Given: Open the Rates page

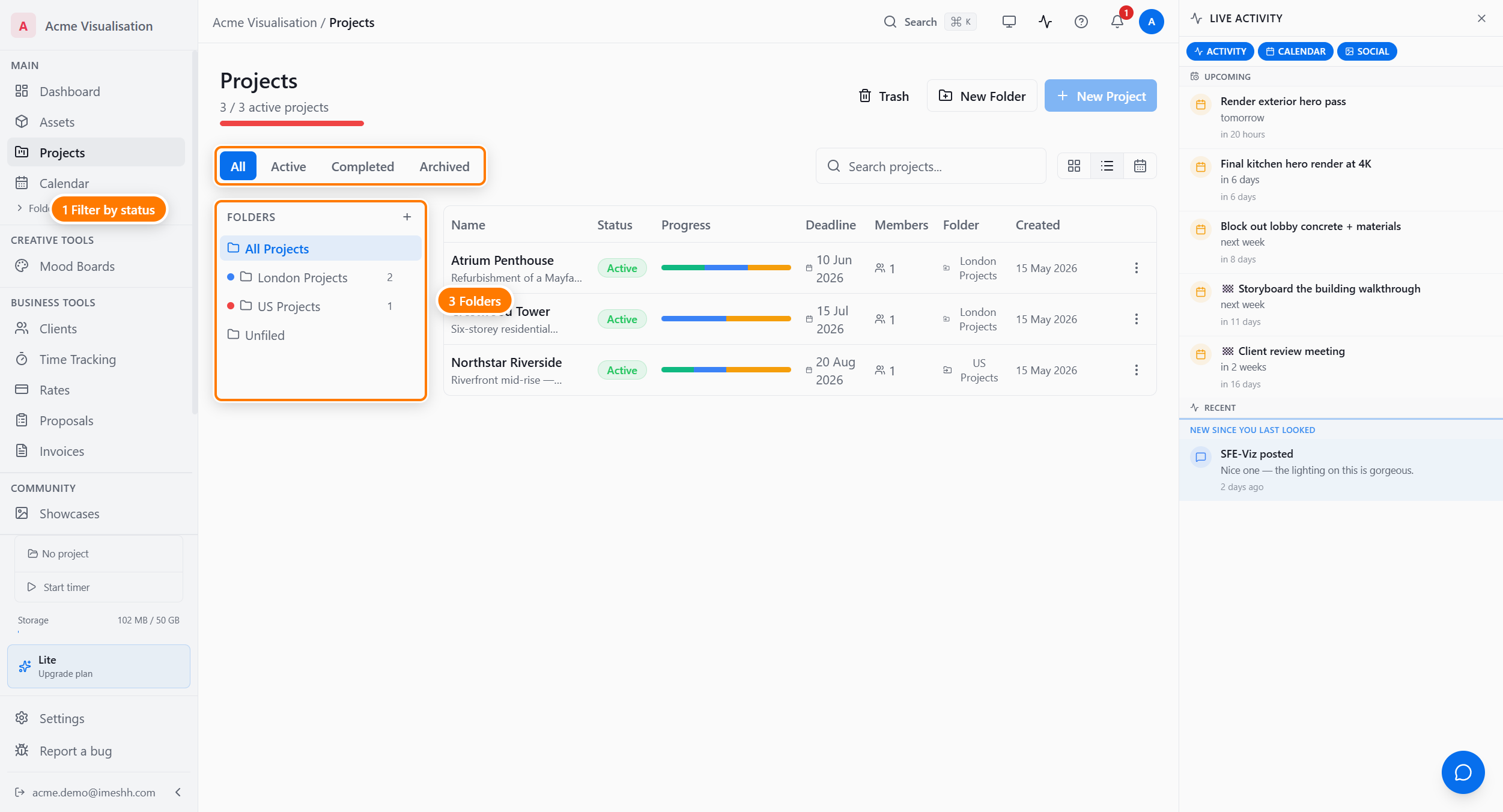Looking at the screenshot, I should point(96,390).
